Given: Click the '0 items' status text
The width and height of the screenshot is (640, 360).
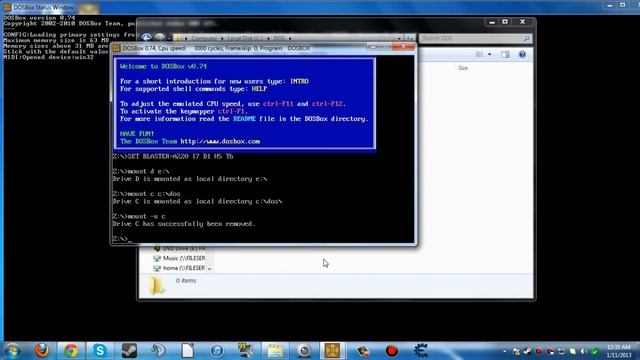Looking at the screenshot, I should point(186,280).
